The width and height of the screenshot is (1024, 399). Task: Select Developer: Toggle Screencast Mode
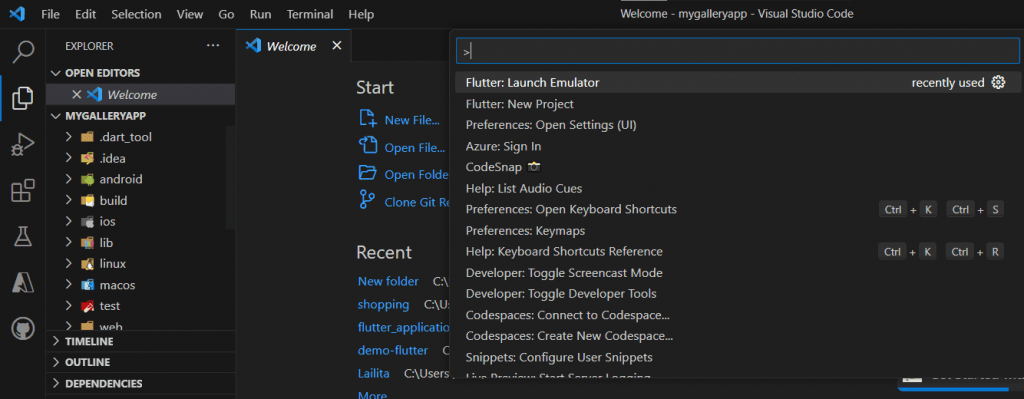coord(737,273)
